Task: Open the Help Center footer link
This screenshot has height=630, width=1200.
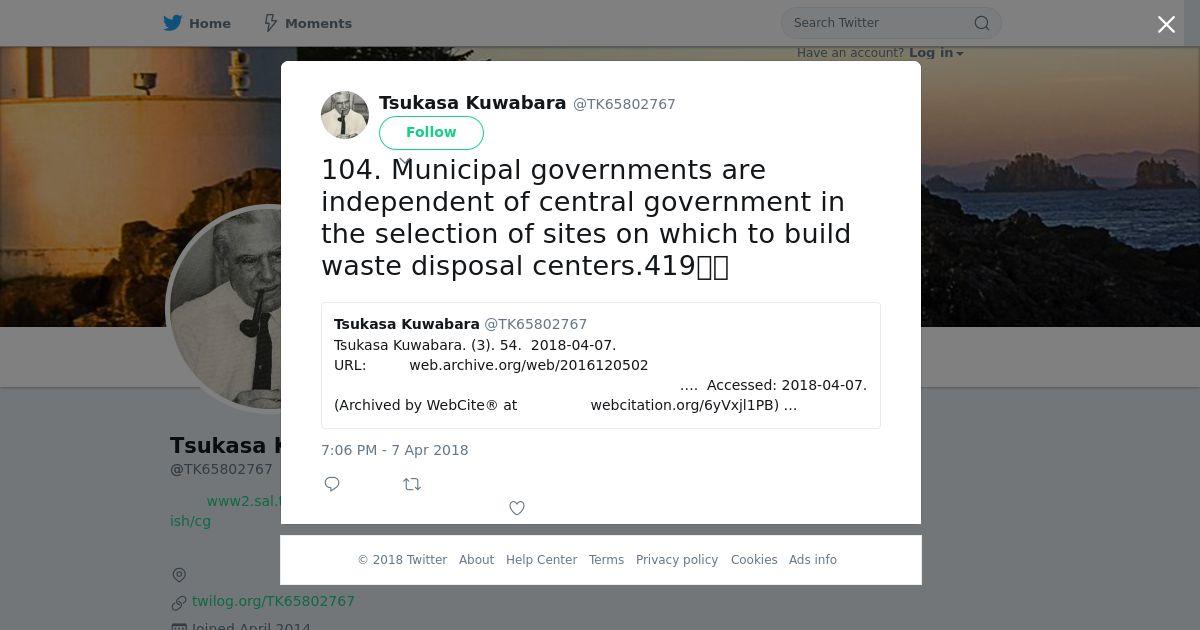Action: point(541,560)
